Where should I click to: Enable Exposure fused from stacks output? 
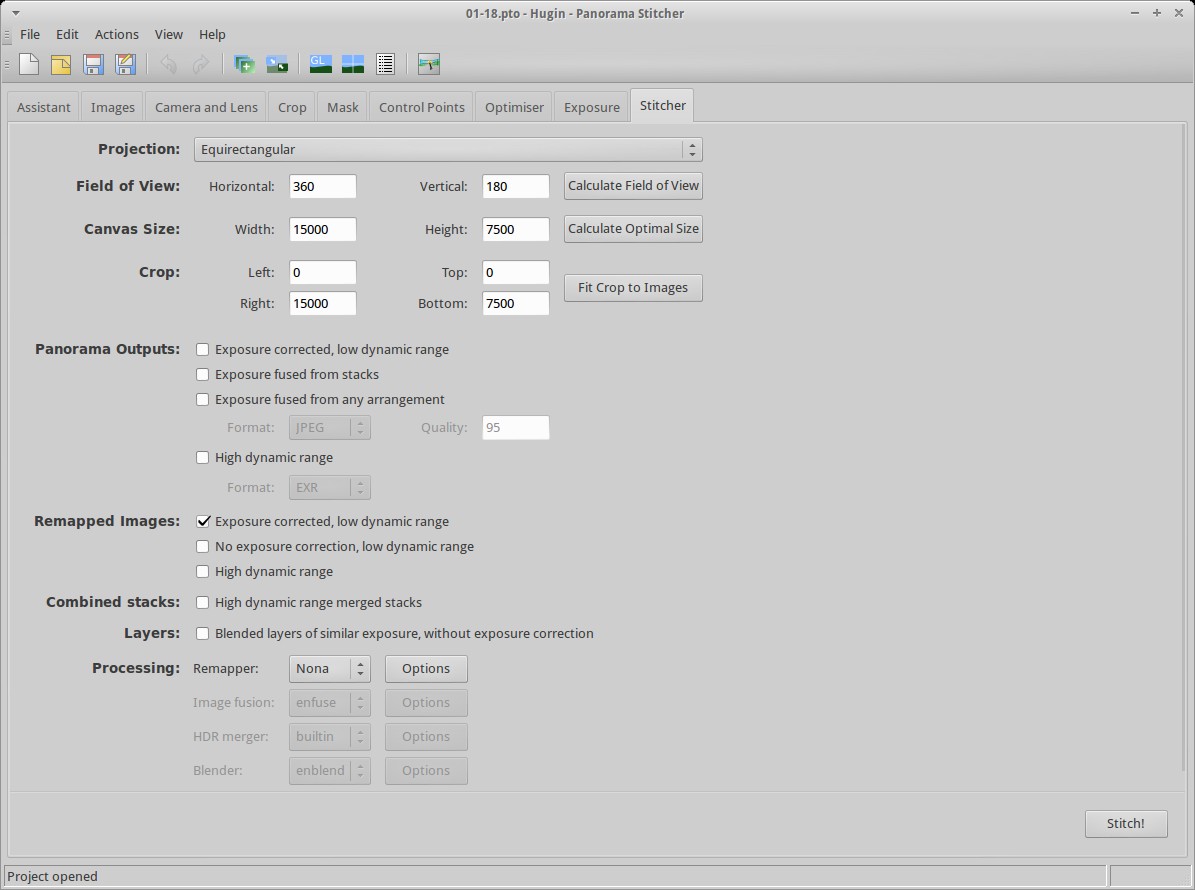[203, 374]
